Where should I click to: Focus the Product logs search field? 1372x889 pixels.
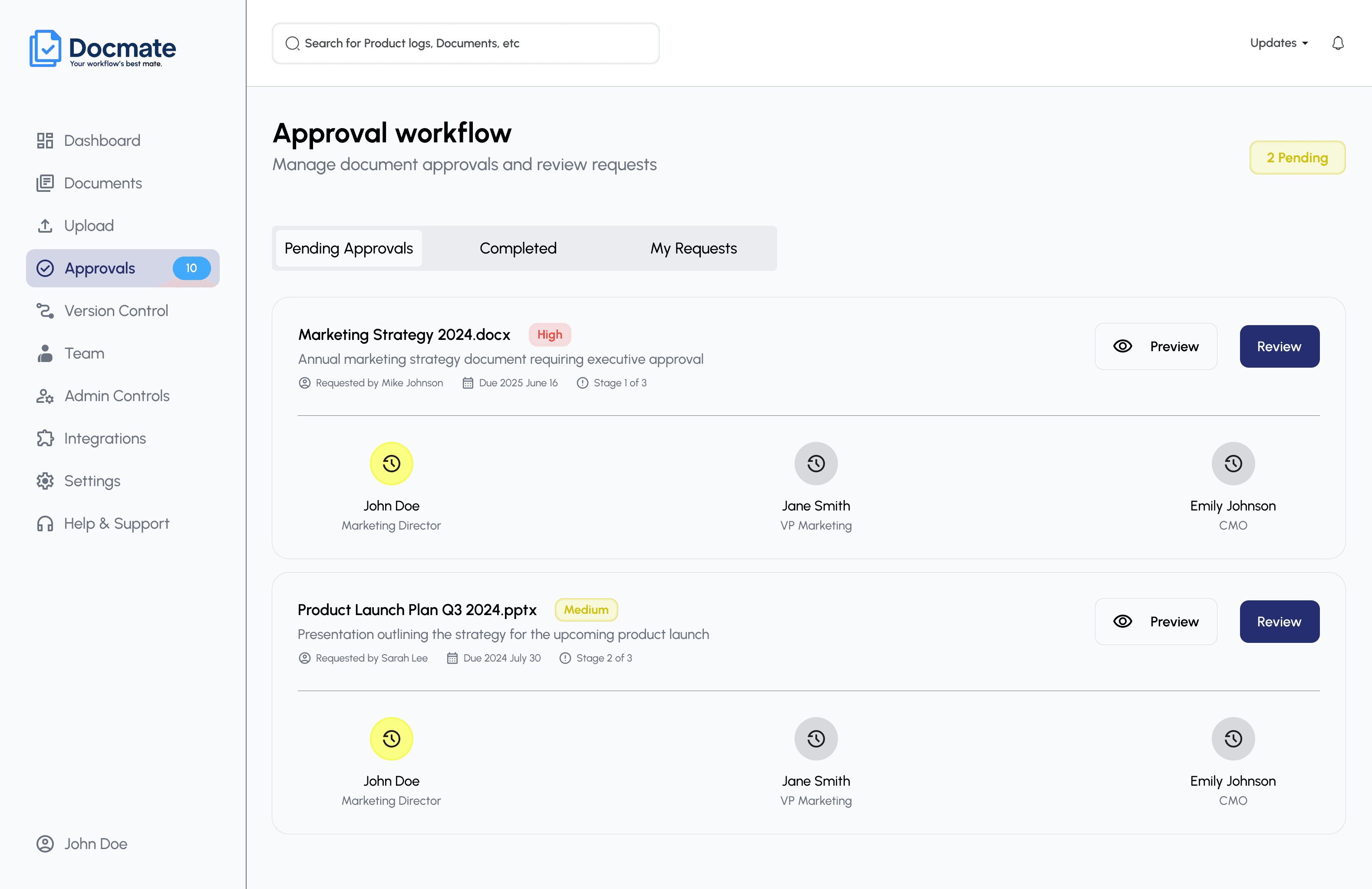[x=466, y=43]
